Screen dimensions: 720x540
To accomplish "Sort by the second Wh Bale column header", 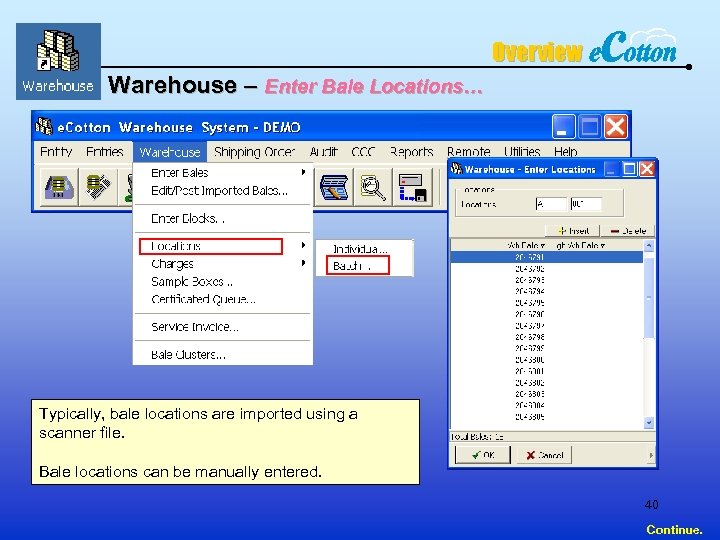I will point(581,246).
